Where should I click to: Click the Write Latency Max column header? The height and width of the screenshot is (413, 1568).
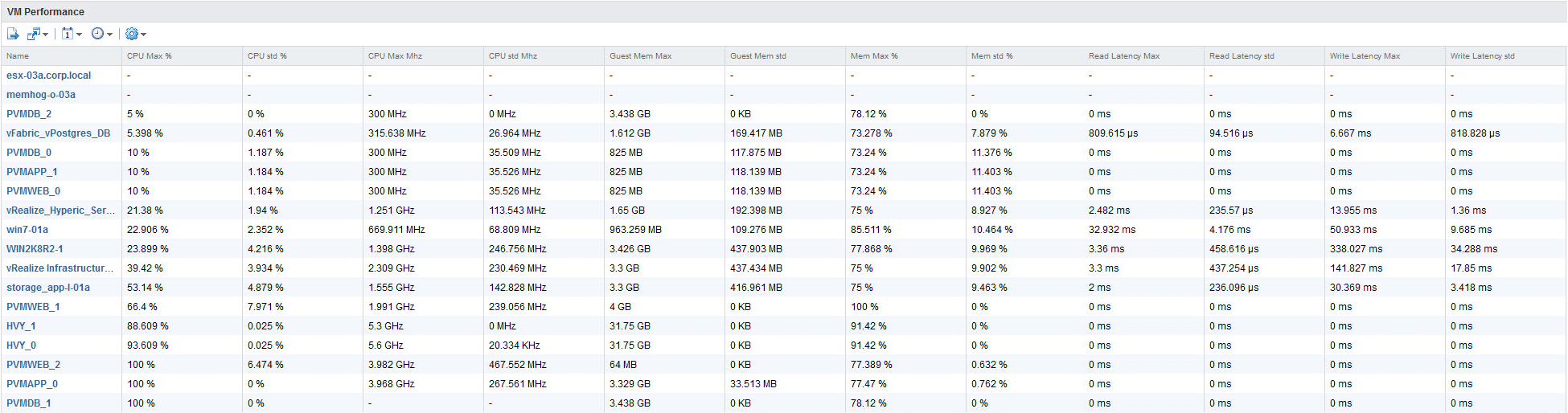(1365, 56)
